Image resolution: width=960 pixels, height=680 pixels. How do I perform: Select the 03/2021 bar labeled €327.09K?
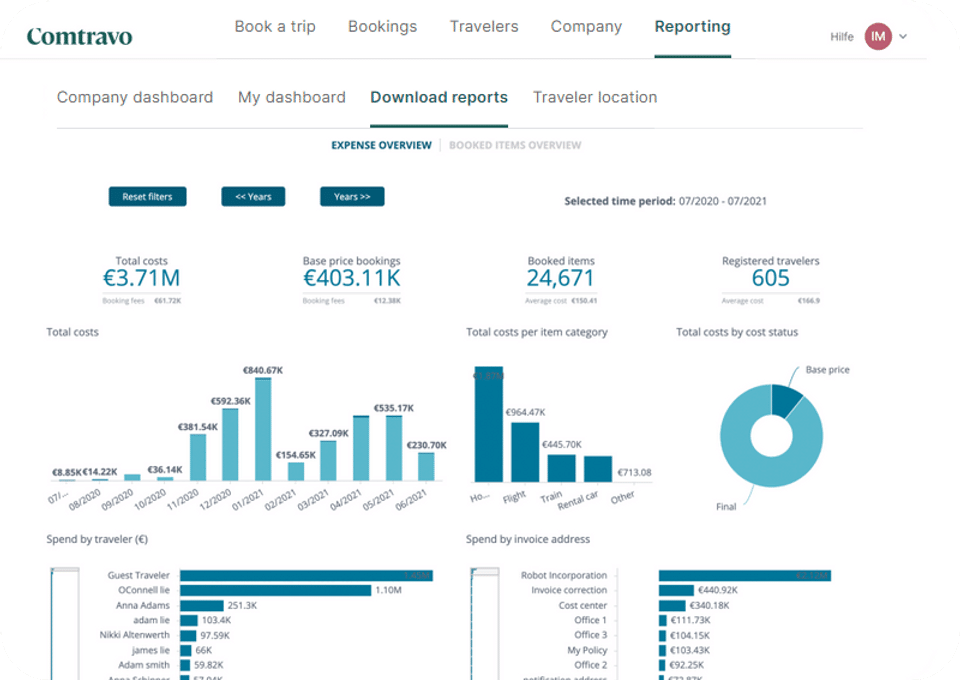(x=328, y=460)
